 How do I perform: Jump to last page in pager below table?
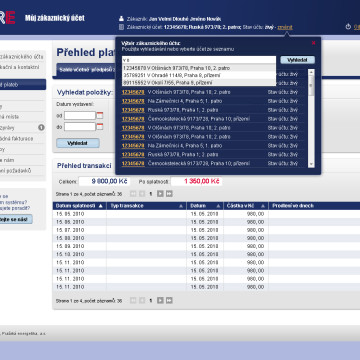pyautogui.click(x=169, y=300)
